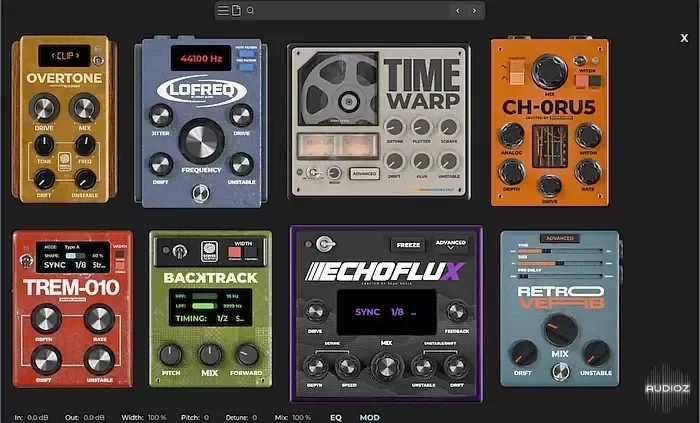This screenshot has height=423, width=700.
Task: Click the TREM-010 DEPTH knob
Action: click(46, 319)
